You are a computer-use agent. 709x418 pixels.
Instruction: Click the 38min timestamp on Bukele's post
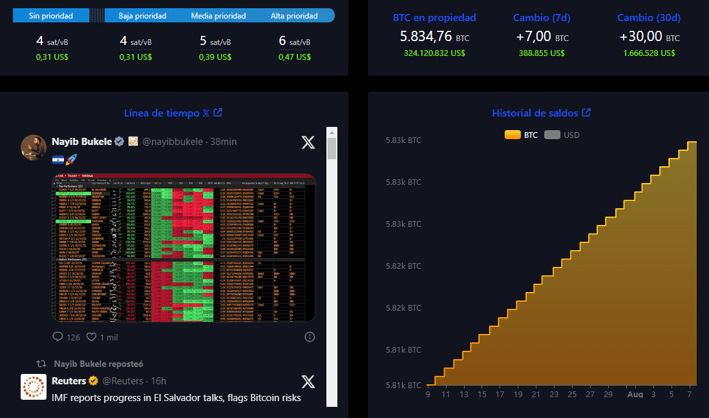point(223,142)
